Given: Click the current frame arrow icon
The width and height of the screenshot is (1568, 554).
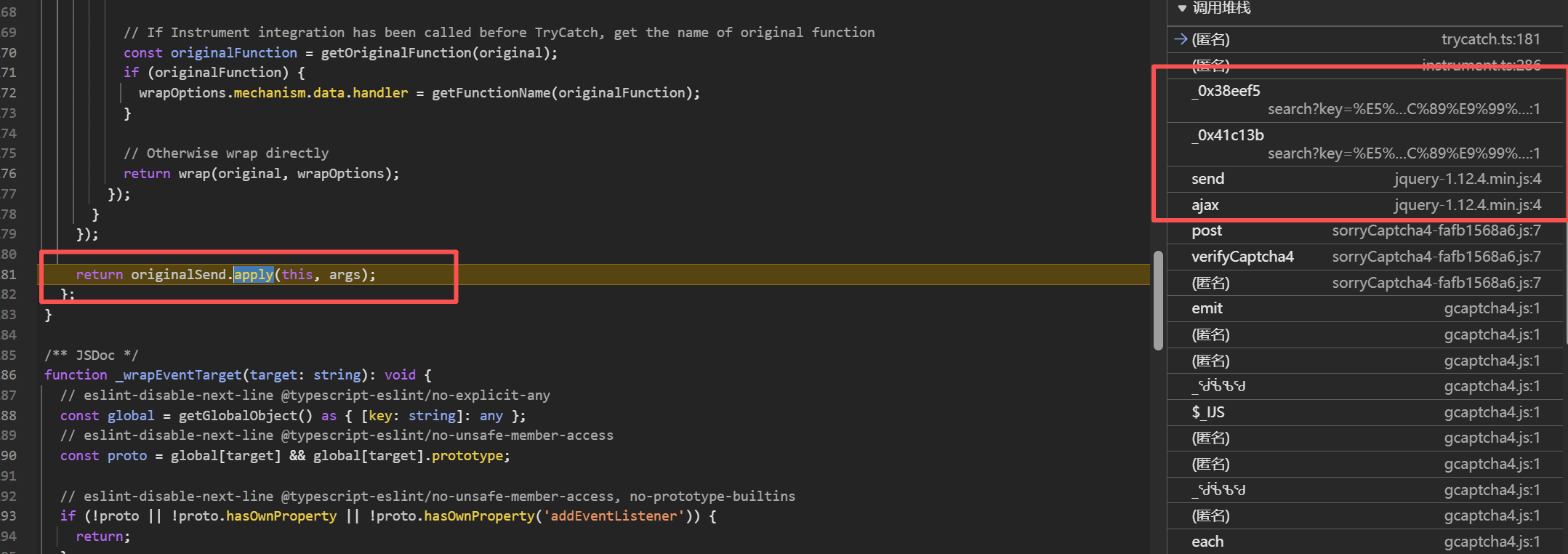Looking at the screenshot, I should [x=1181, y=39].
